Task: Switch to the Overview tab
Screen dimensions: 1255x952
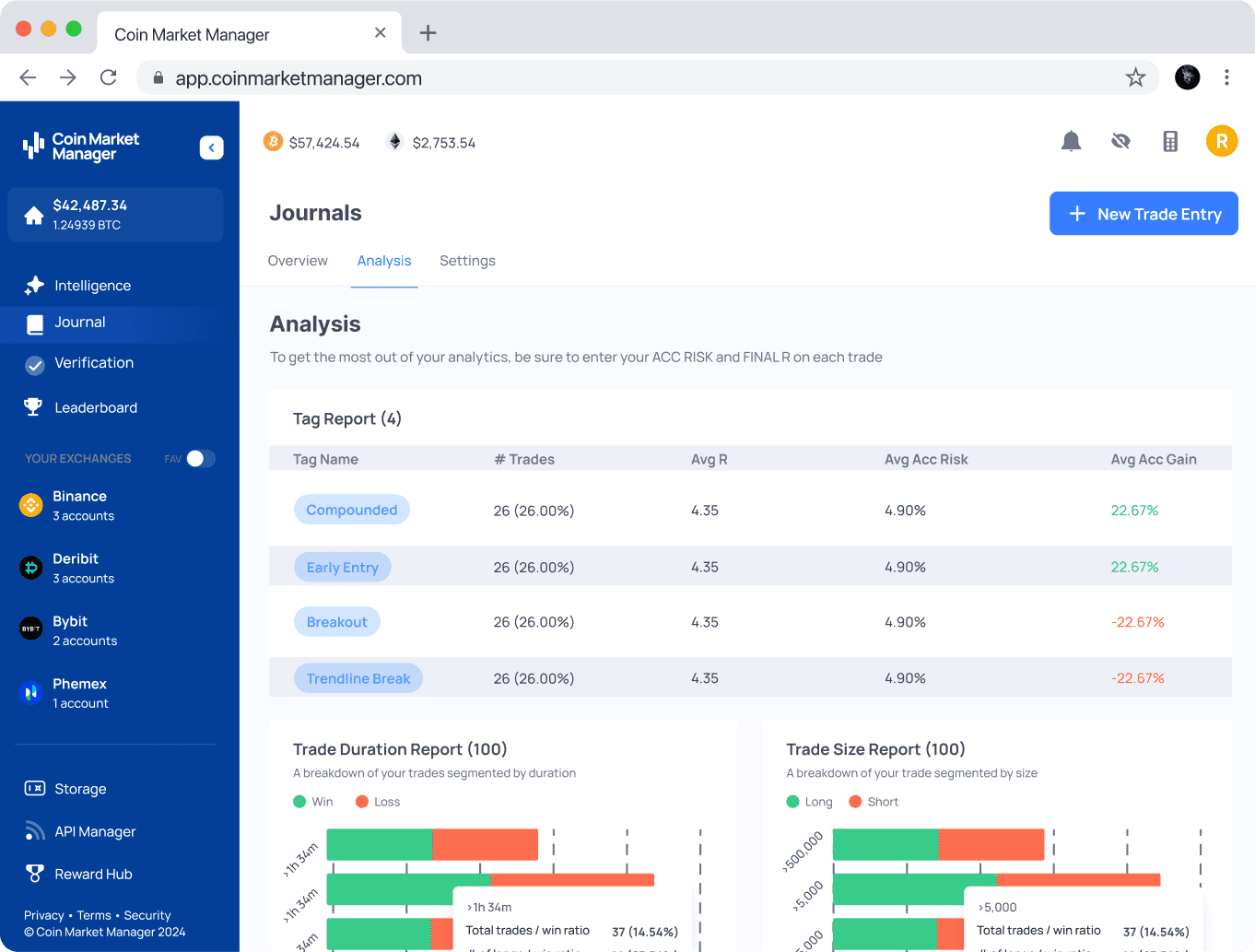Action: [x=298, y=261]
